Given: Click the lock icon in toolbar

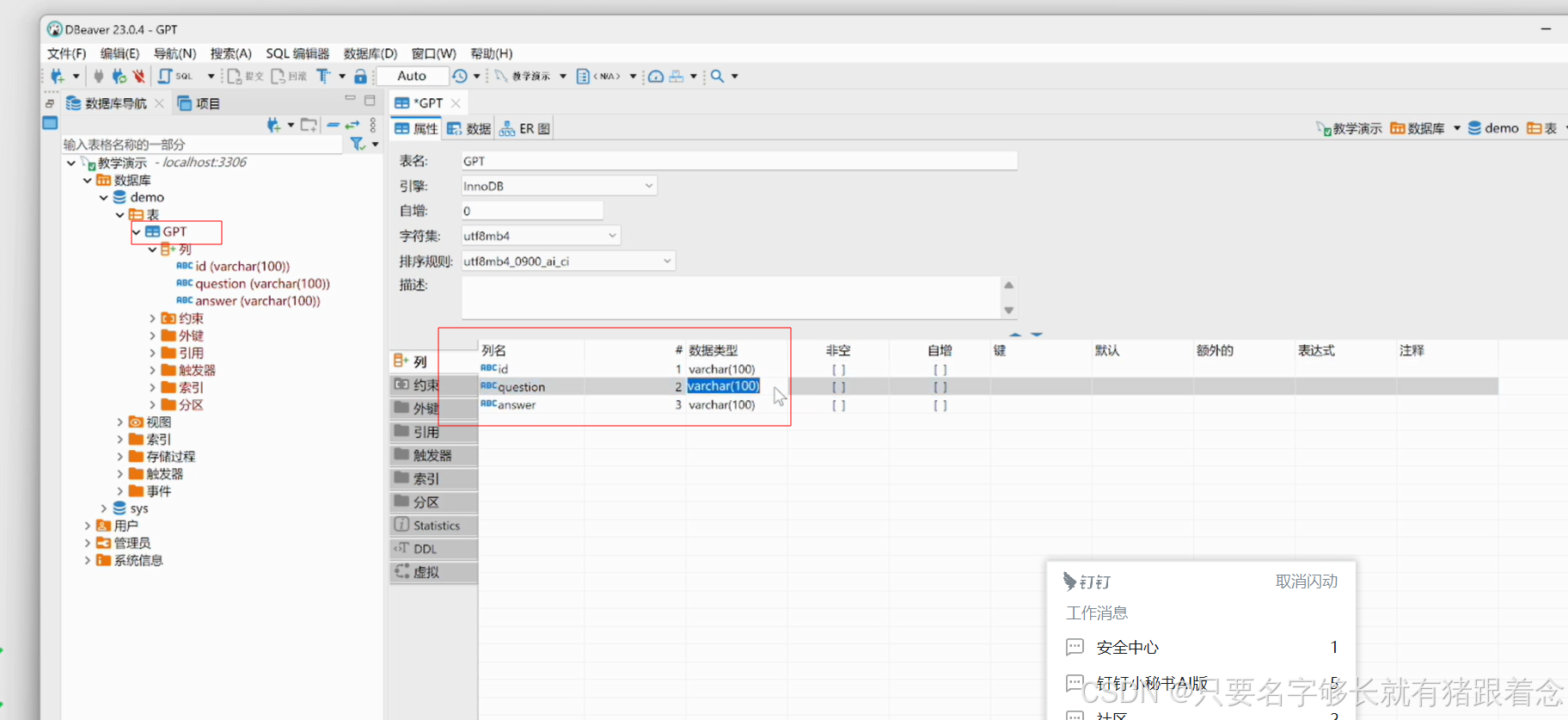Looking at the screenshot, I should 361,76.
